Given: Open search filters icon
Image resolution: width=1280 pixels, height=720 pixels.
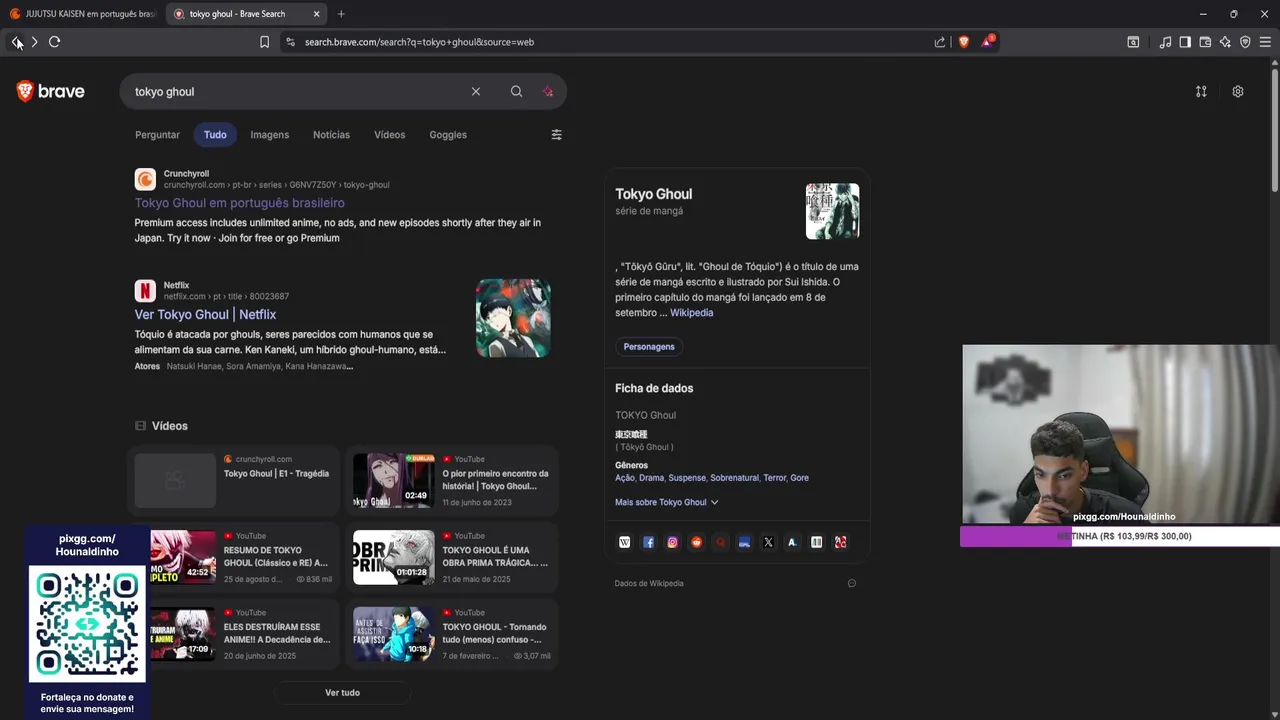Looking at the screenshot, I should coord(557,135).
